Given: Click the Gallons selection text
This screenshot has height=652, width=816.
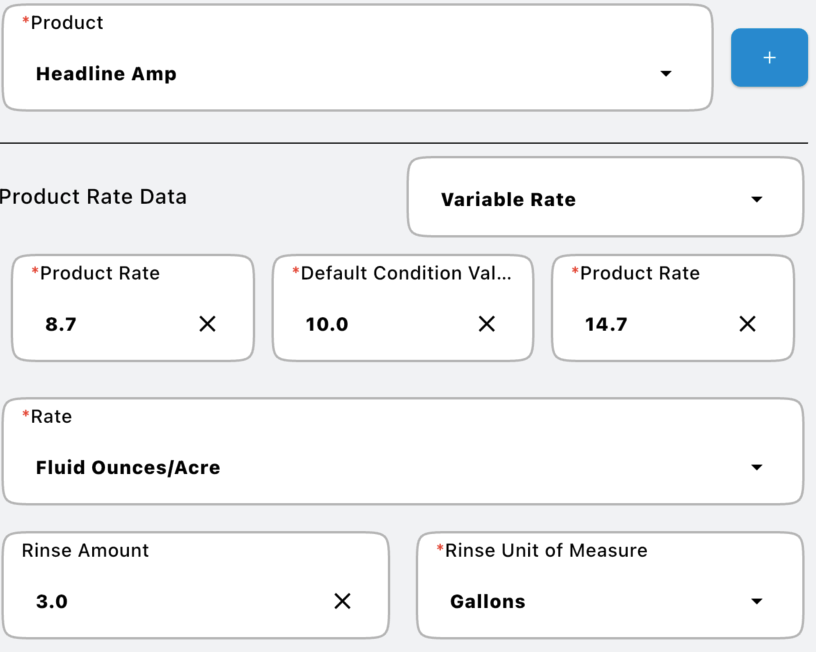Looking at the screenshot, I should 488,601.
